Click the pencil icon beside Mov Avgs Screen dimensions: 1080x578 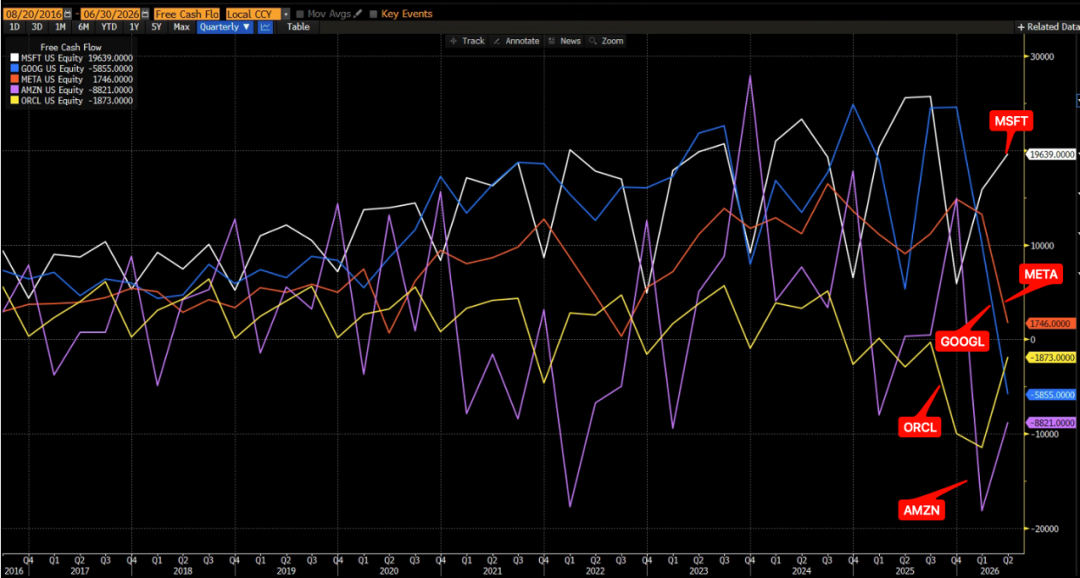point(356,14)
